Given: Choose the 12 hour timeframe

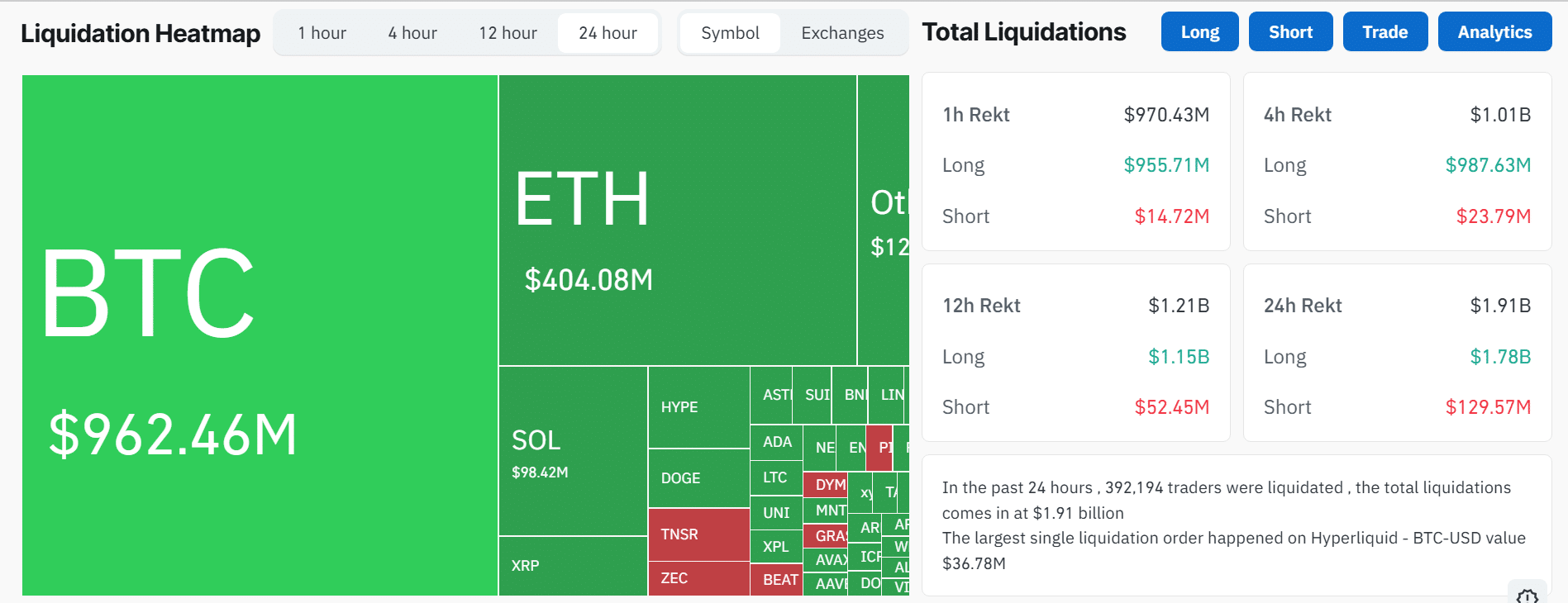Looking at the screenshot, I should [x=508, y=33].
